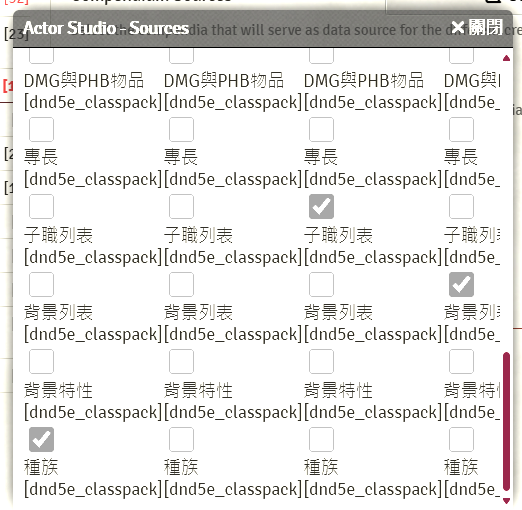The image size is (522, 510).
Task: Toggle 種族 checkbox in the fourth column
Action: [x=461, y=439]
